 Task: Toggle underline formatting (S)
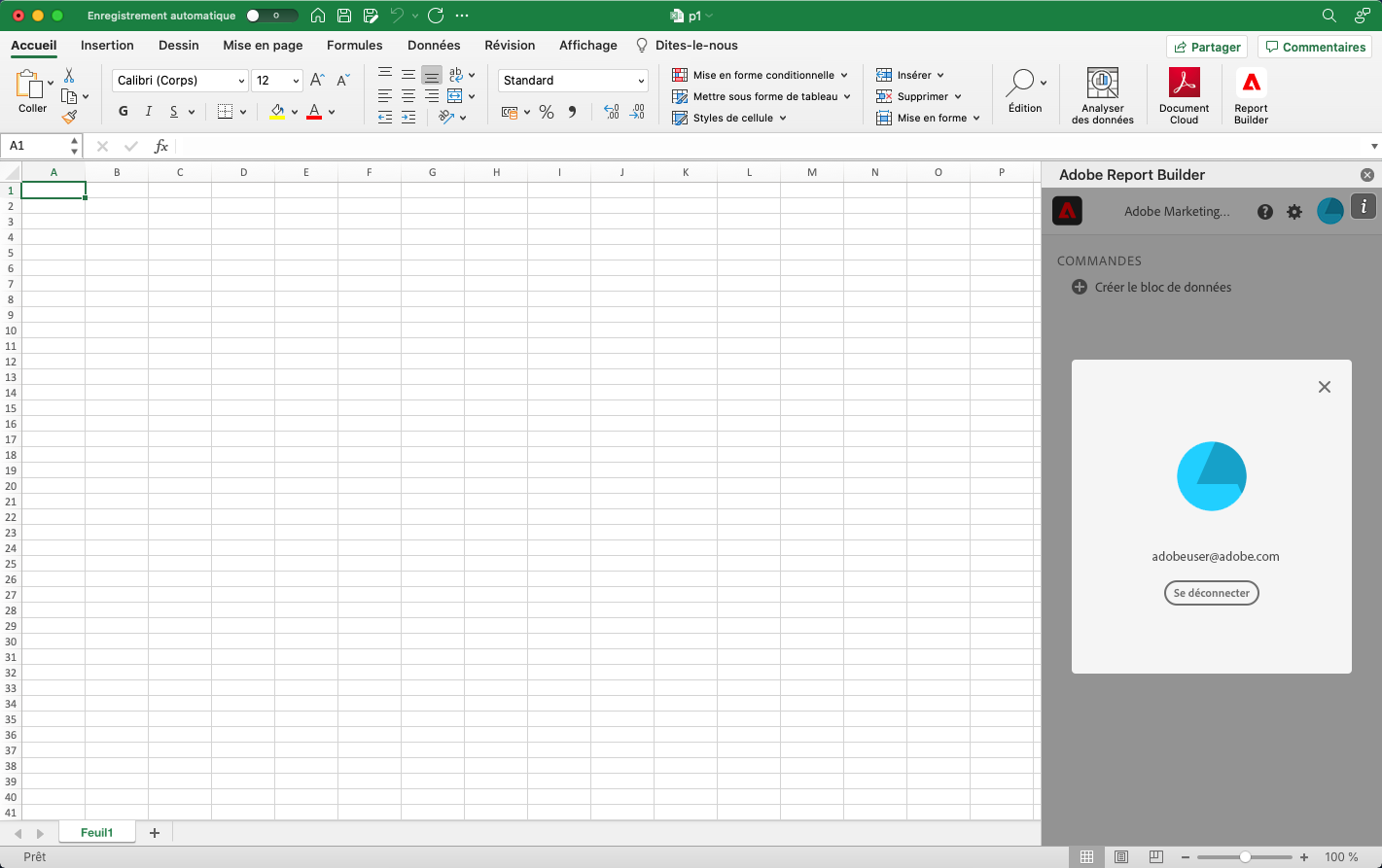[174, 112]
